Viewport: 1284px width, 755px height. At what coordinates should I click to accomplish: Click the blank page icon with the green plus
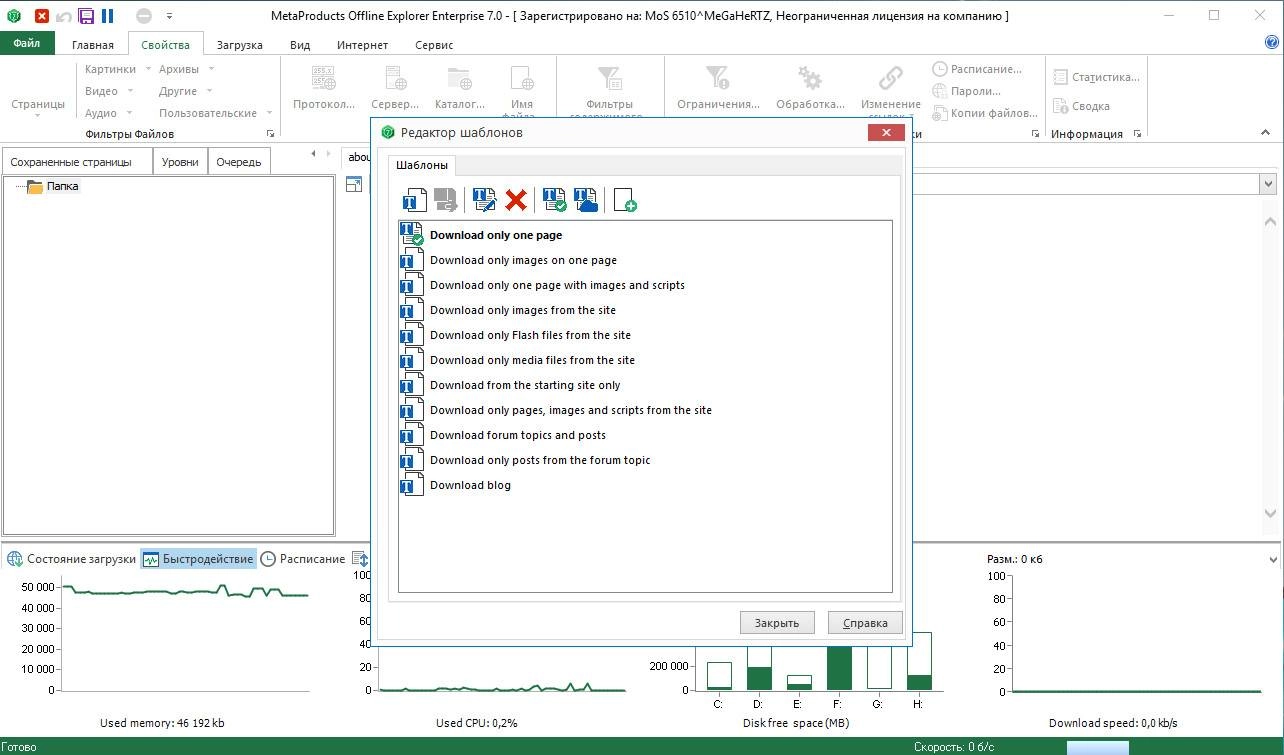pos(625,200)
